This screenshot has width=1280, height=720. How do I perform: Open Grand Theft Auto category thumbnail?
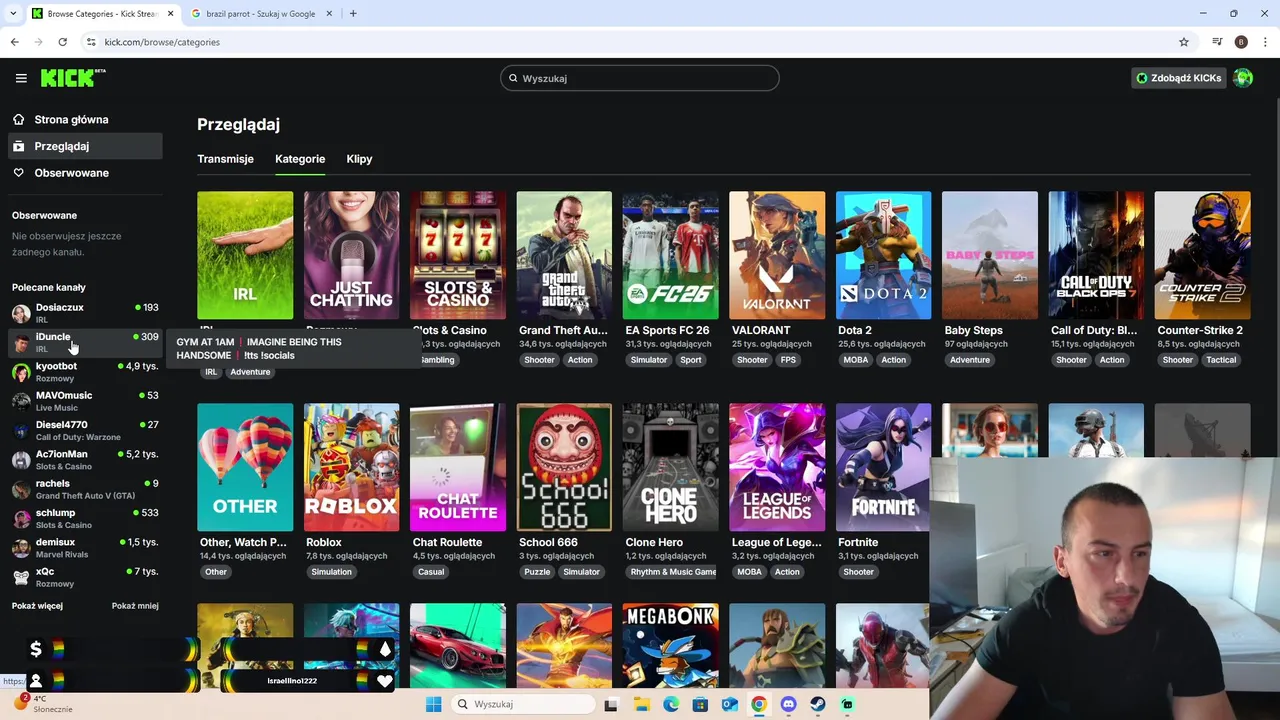pyautogui.click(x=564, y=255)
